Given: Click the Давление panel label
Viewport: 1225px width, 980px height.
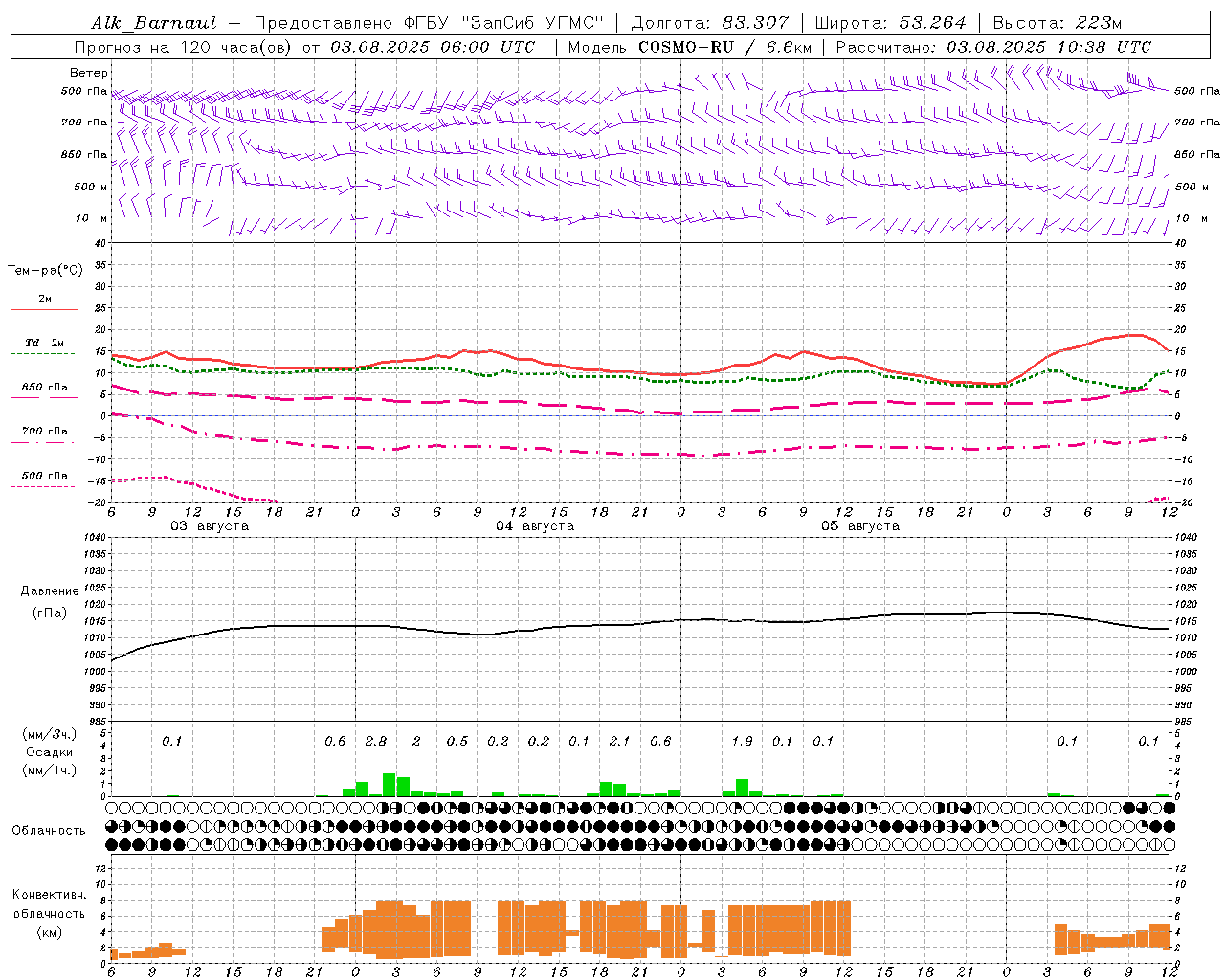Looking at the screenshot, I should (50, 591).
